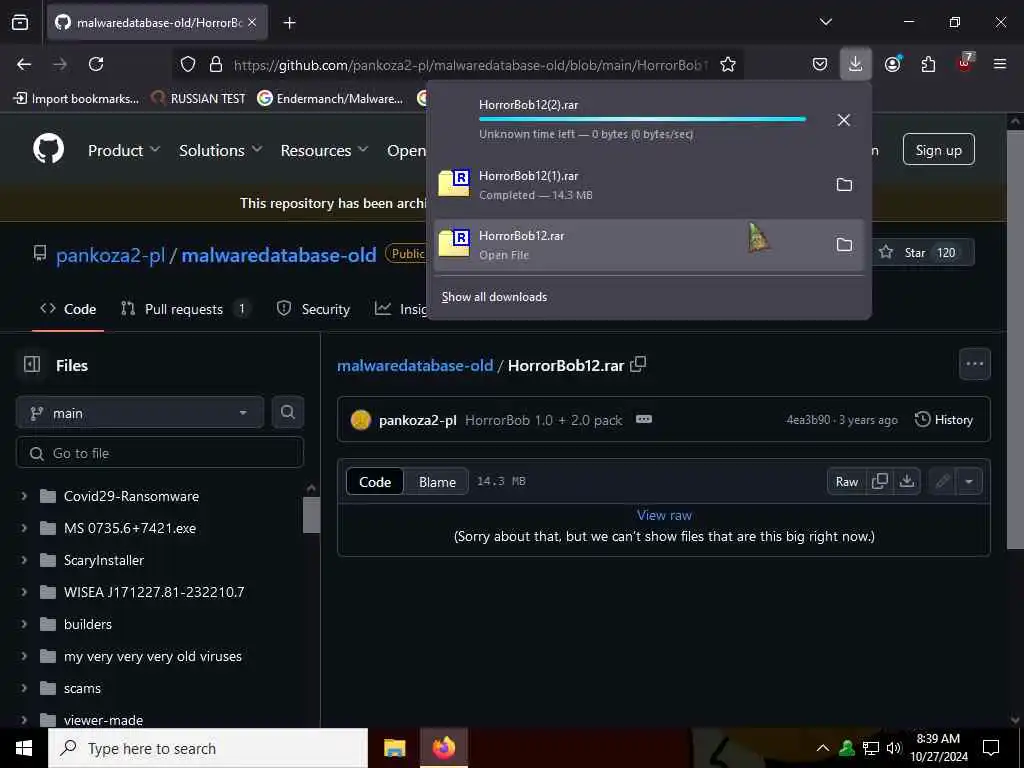Click Show all downloads
Image resolution: width=1024 pixels, height=768 pixels.
[x=494, y=296]
